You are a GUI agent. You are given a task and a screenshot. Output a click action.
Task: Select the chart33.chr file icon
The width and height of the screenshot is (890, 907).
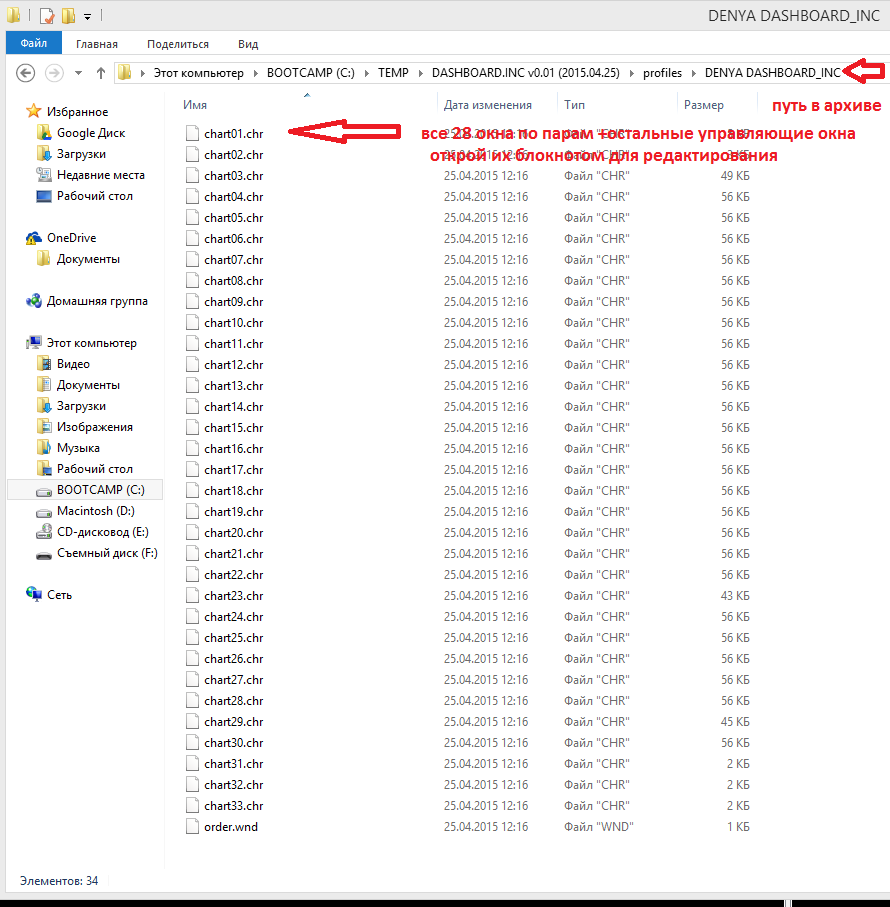193,806
